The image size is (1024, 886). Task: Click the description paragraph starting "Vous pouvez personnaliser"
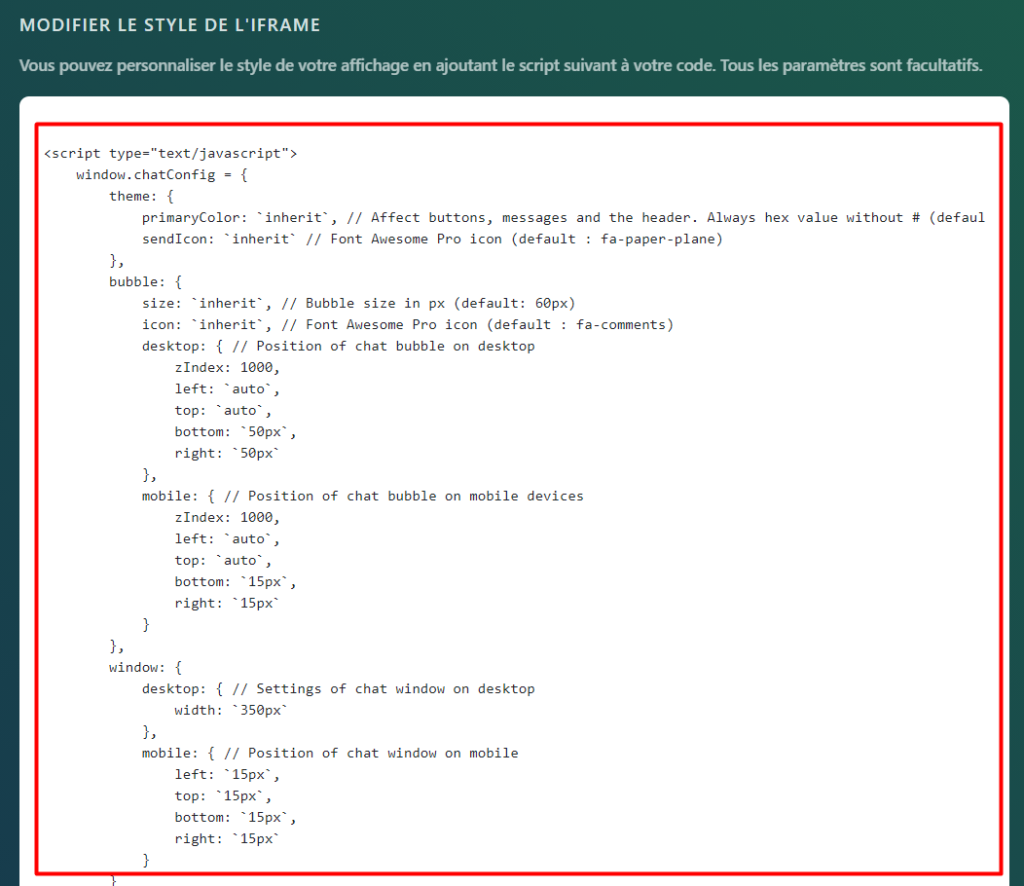500,66
